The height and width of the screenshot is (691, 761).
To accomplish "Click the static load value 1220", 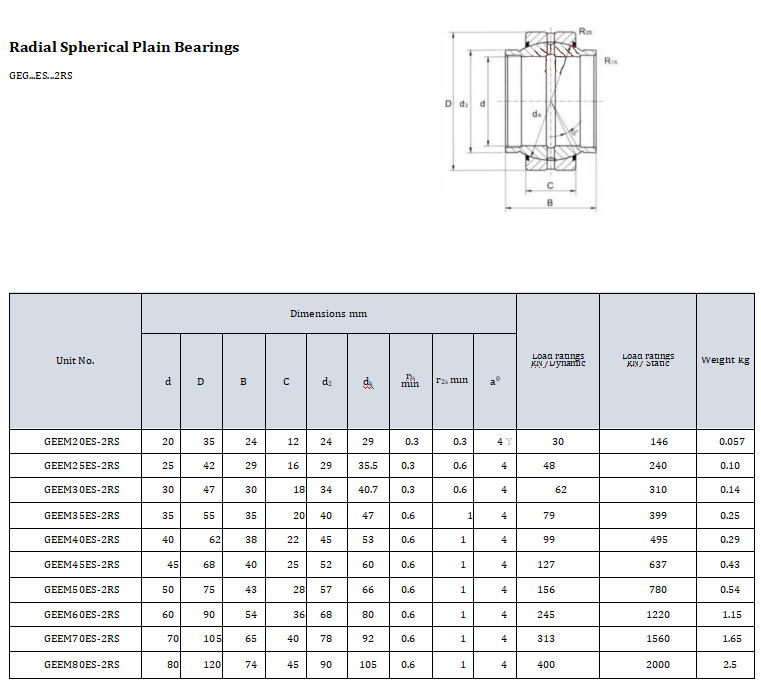I will [x=658, y=614].
